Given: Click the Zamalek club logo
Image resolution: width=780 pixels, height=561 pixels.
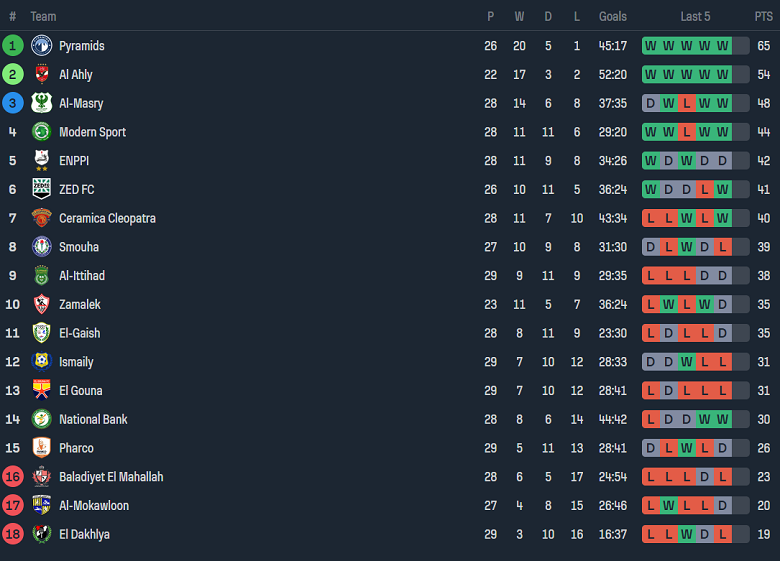Looking at the screenshot, I should coord(42,304).
